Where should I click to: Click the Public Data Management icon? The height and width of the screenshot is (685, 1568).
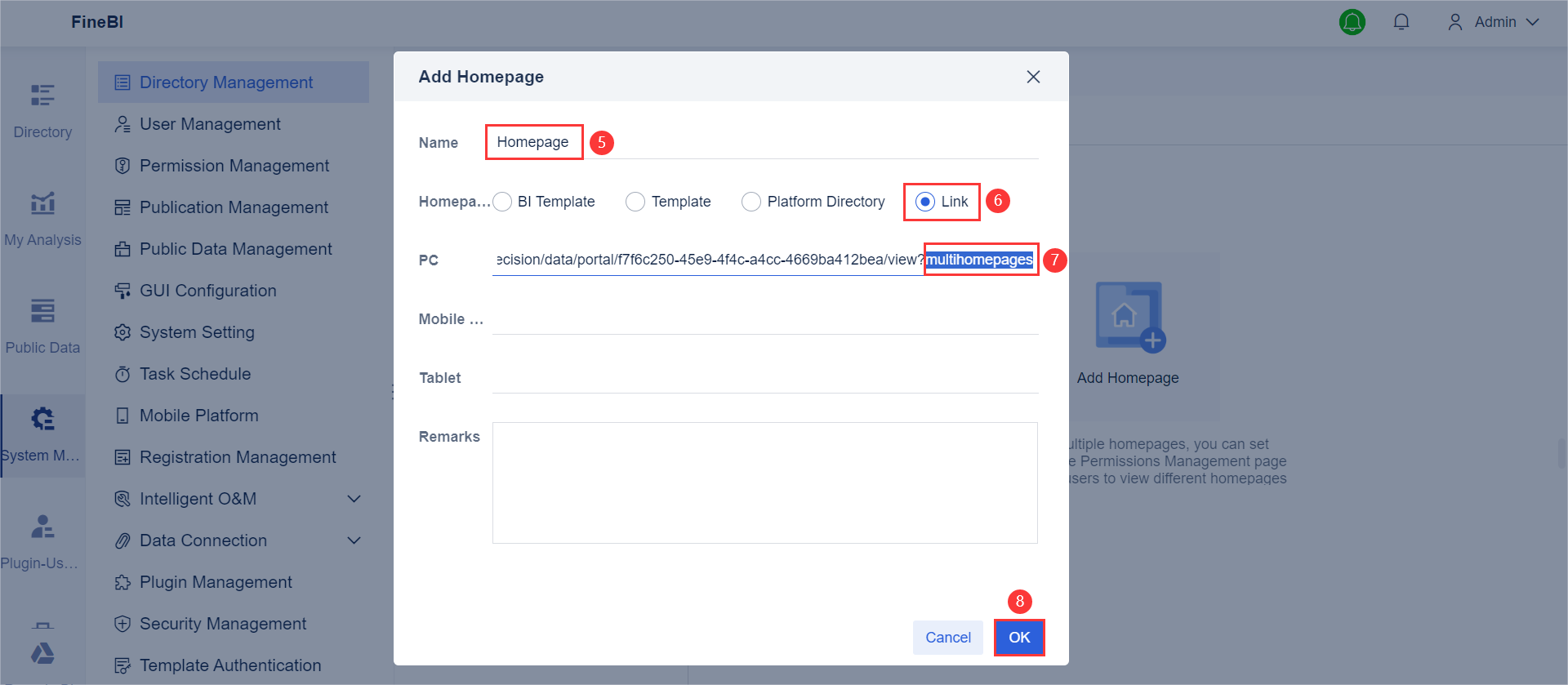[x=122, y=249]
